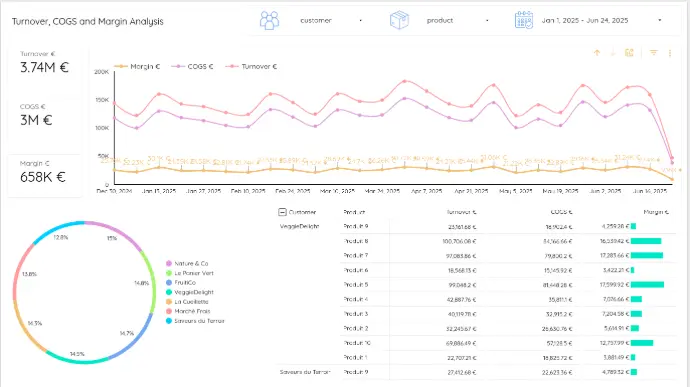
Task: Sort by the Turnover € column header
Action: click(461, 212)
